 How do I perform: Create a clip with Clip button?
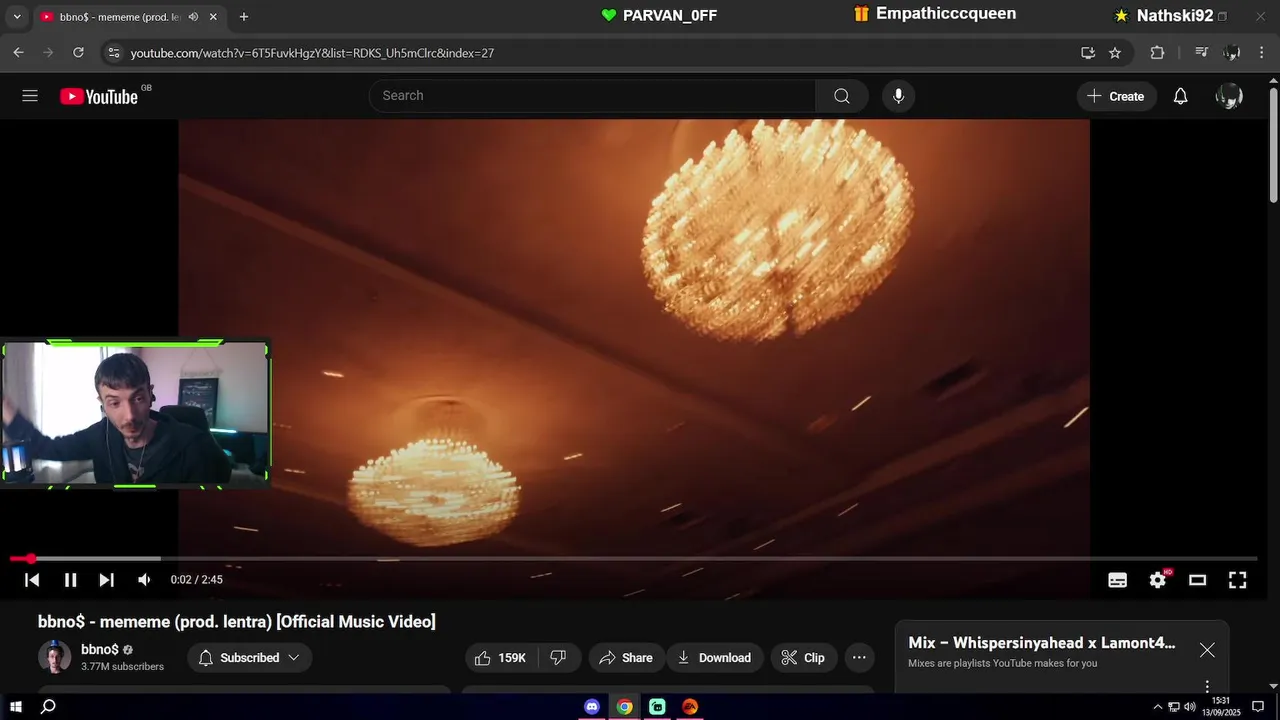[803, 657]
